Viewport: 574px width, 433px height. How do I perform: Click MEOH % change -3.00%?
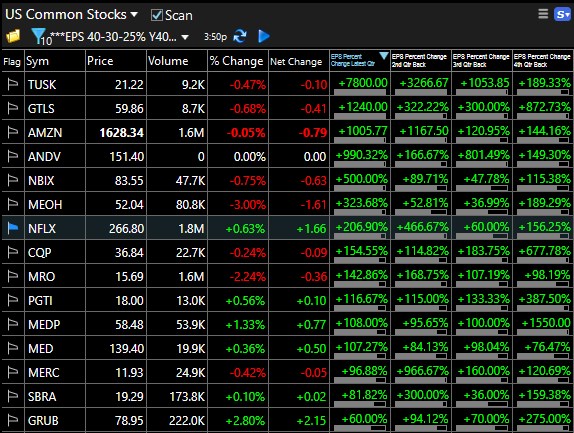248,205
